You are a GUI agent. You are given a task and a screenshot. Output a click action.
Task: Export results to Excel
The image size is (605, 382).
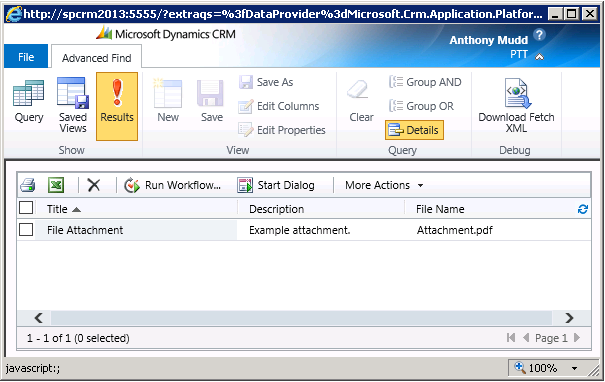56,185
